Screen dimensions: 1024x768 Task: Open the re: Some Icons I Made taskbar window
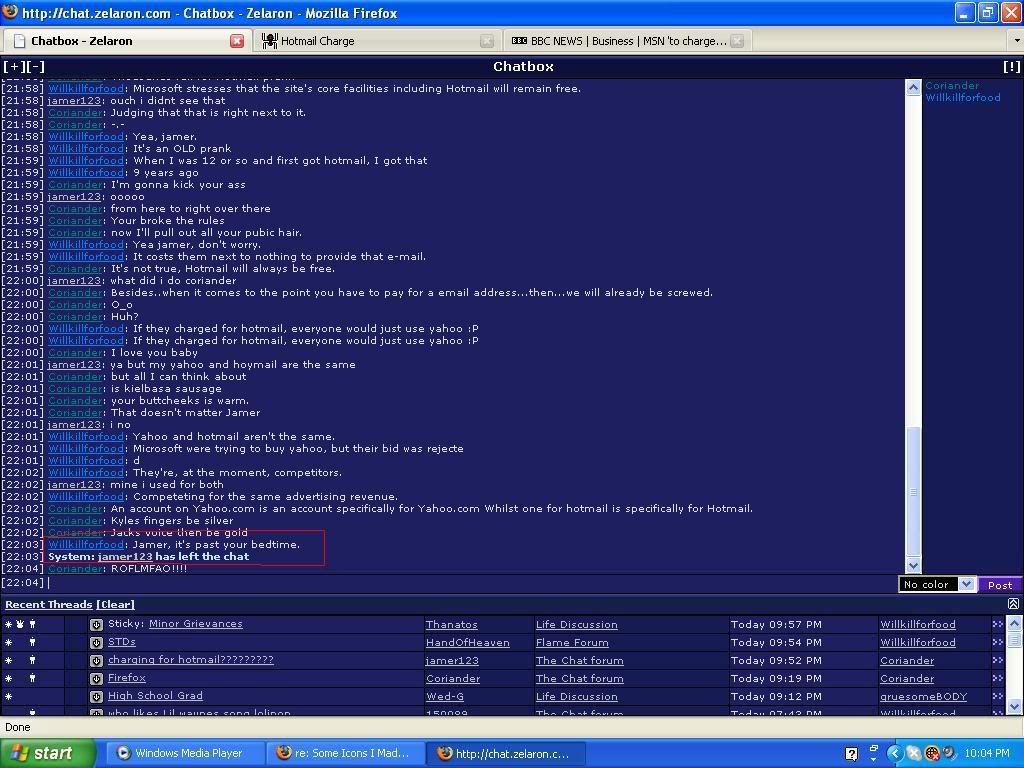pos(345,754)
